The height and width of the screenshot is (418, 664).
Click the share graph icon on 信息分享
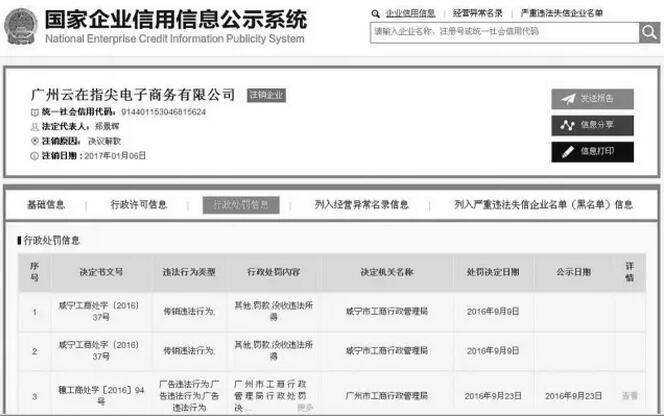point(567,125)
